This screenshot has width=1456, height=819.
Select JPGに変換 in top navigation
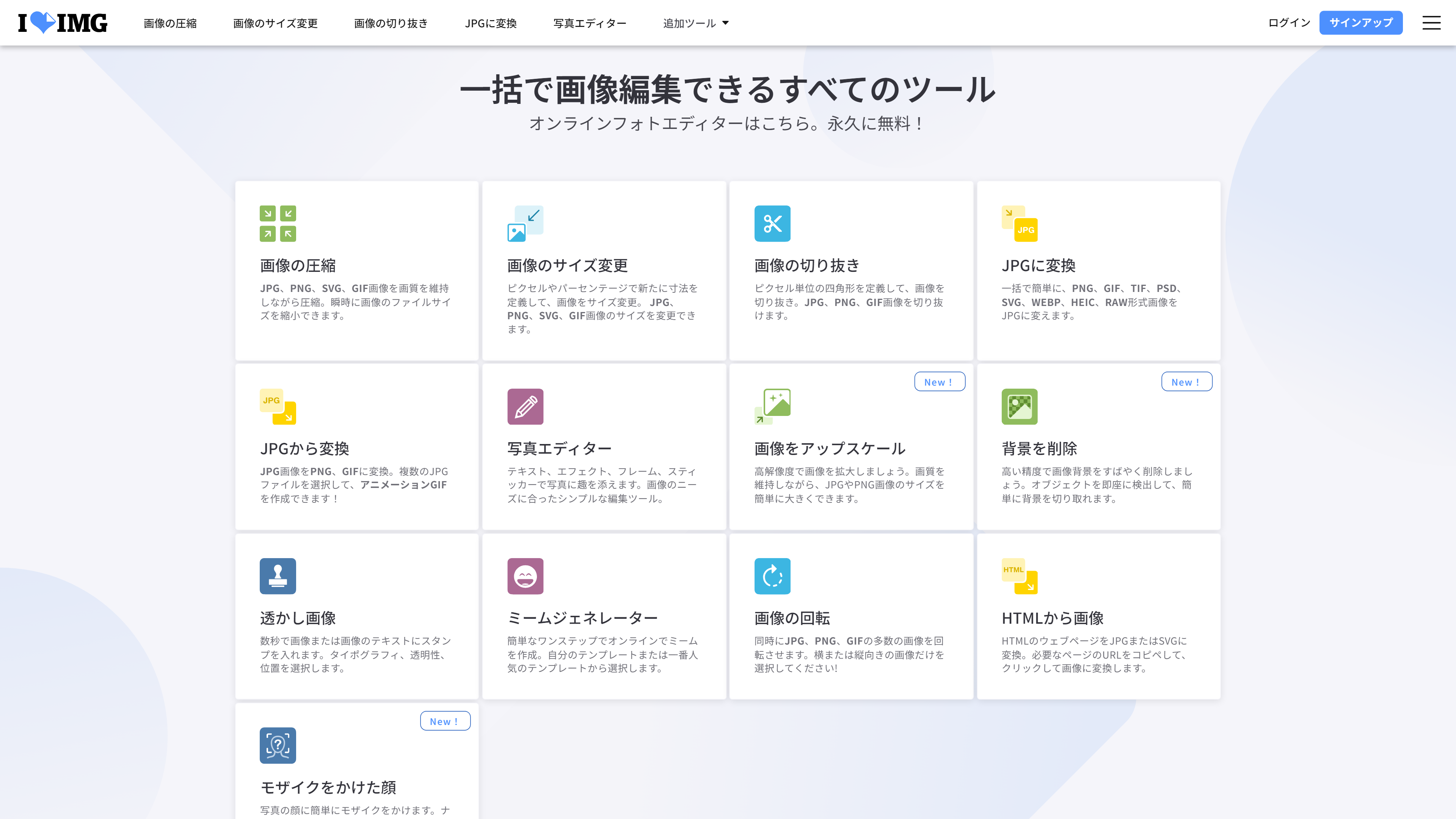pos(491,23)
